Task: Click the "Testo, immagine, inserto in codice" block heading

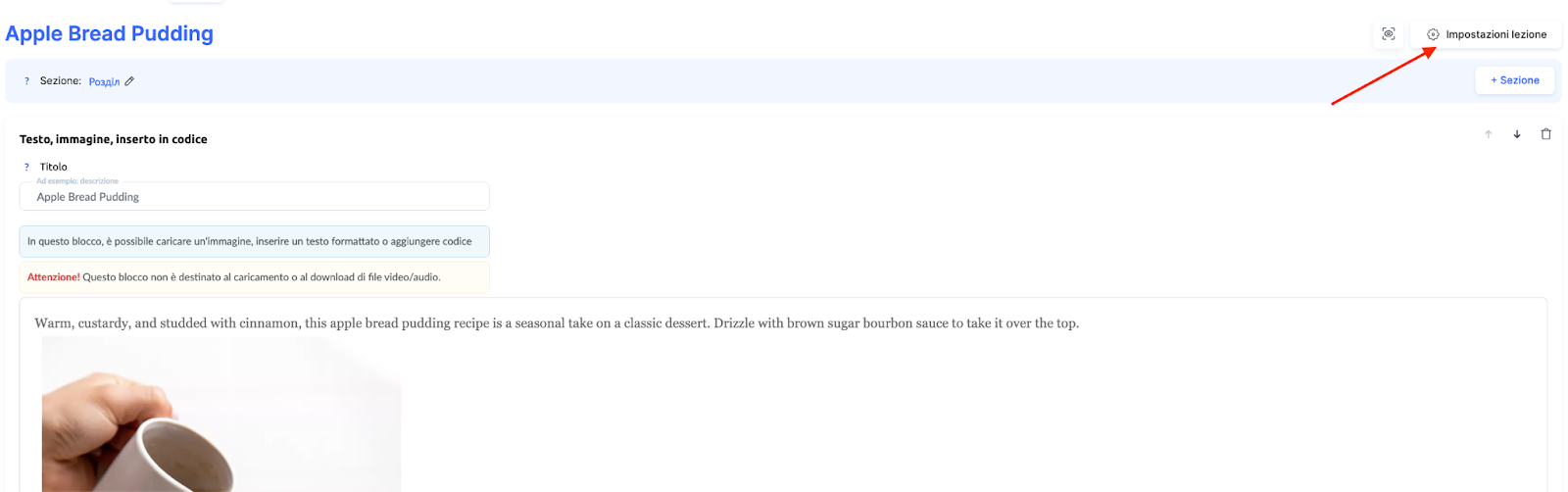Action: click(114, 139)
